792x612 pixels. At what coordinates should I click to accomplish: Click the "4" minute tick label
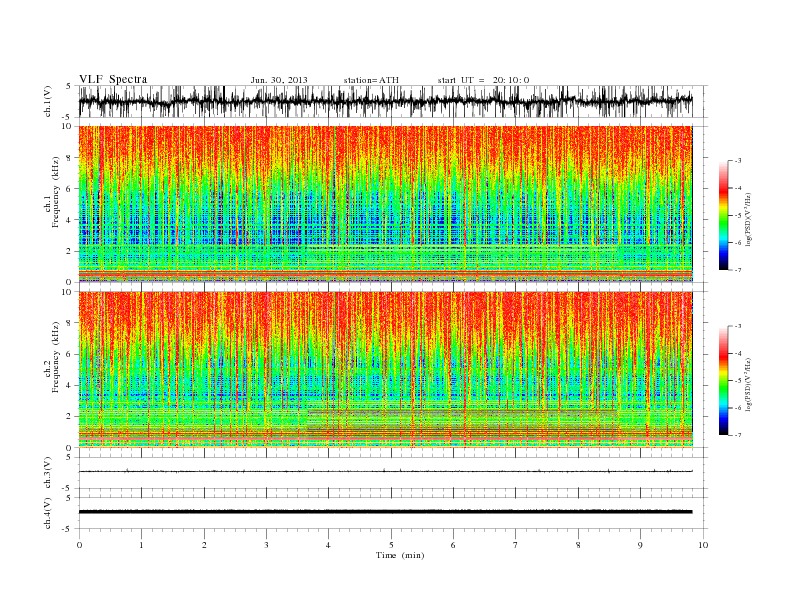point(328,545)
